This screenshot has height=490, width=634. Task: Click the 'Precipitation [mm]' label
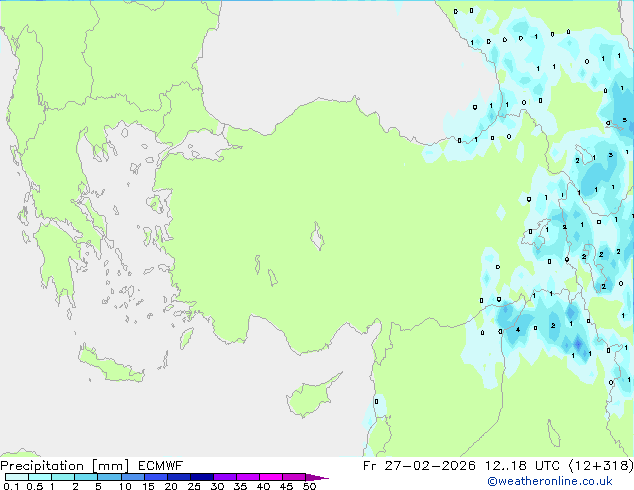pos(65,466)
